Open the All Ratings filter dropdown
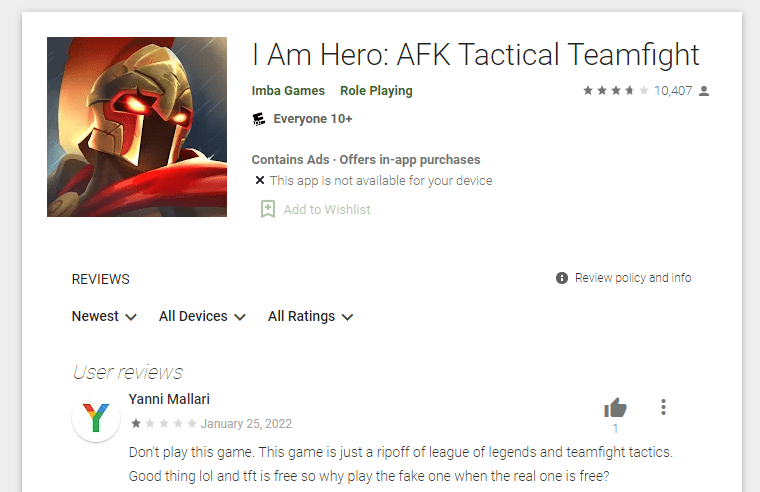 coord(310,316)
